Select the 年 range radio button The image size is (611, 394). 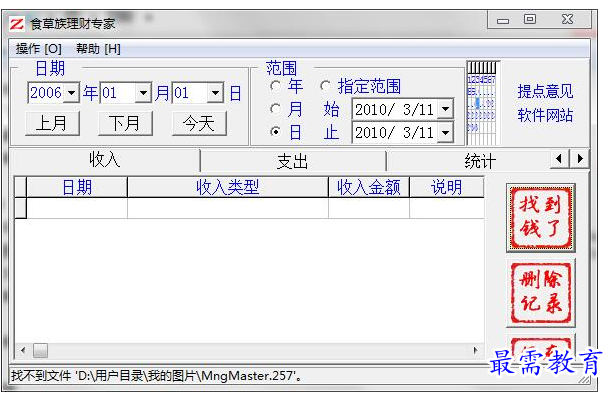click(275, 86)
